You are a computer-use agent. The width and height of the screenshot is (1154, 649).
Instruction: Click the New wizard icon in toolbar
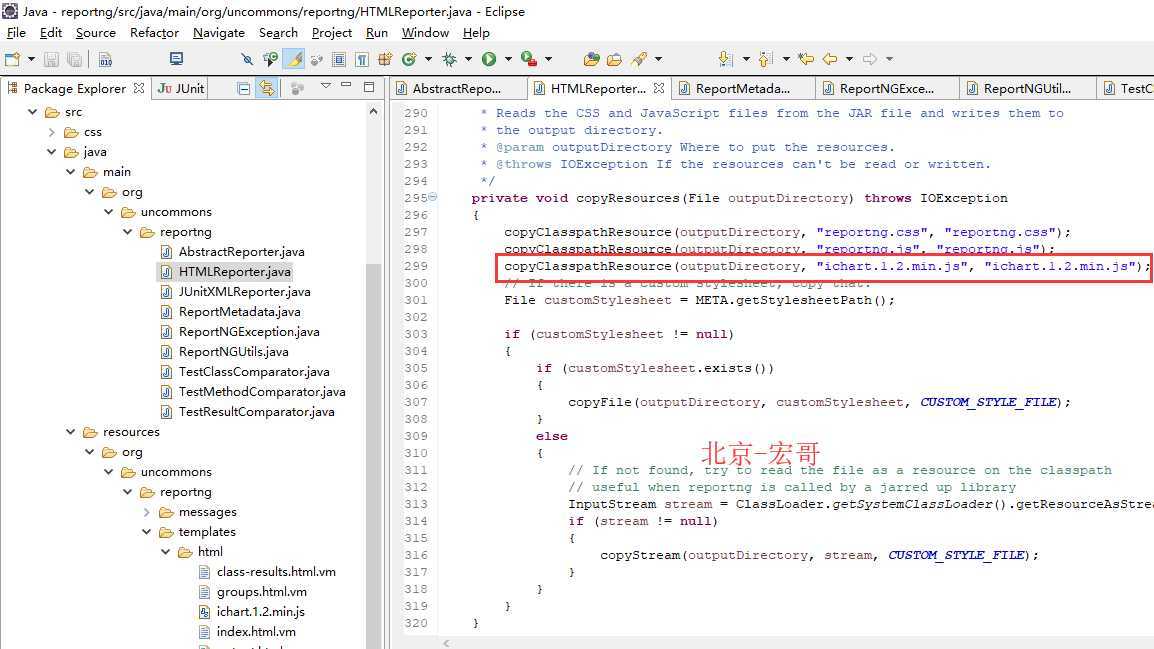point(13,59)
